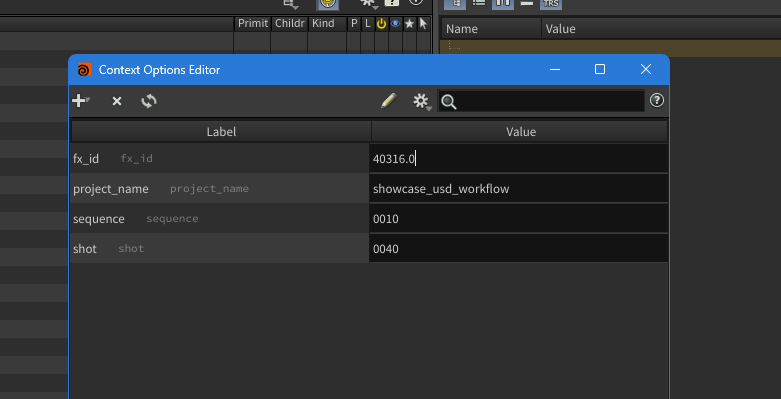
Task: Click the search field in Context Options Editor
Action: [540, 102]
